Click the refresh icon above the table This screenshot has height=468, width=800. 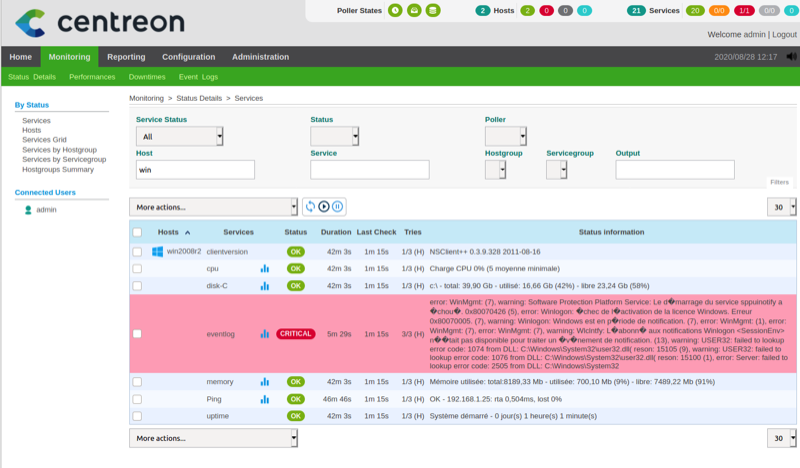[x=311, y=206]
